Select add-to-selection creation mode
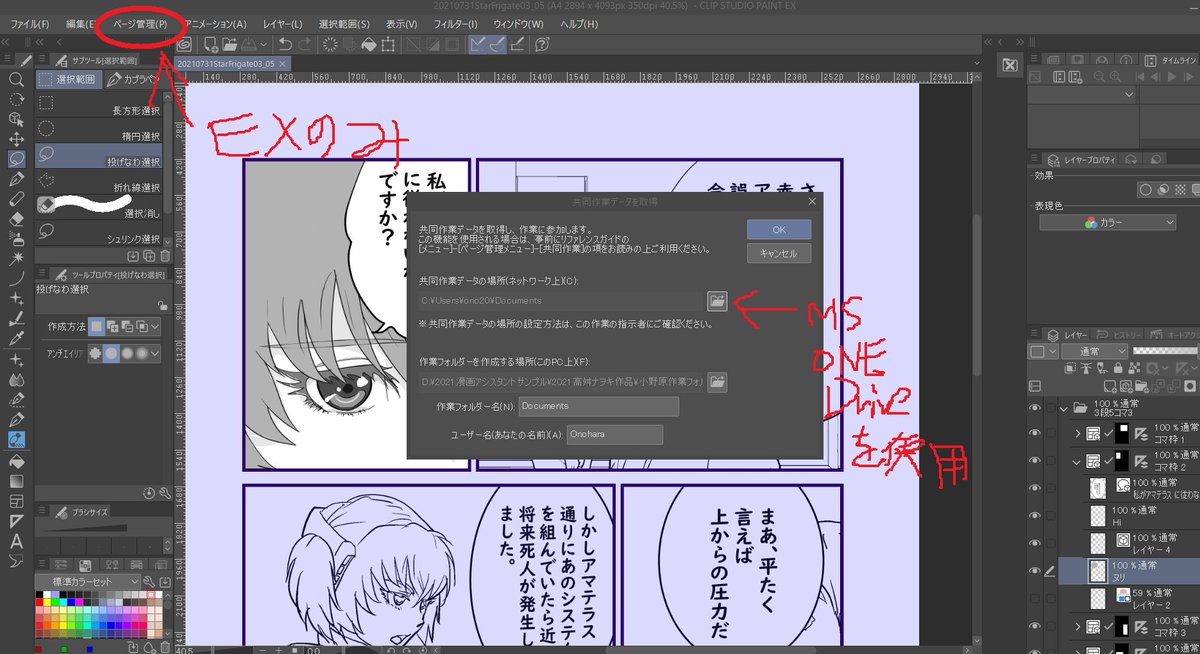This screenshot has height=654, width=1200. click(112, 324)
